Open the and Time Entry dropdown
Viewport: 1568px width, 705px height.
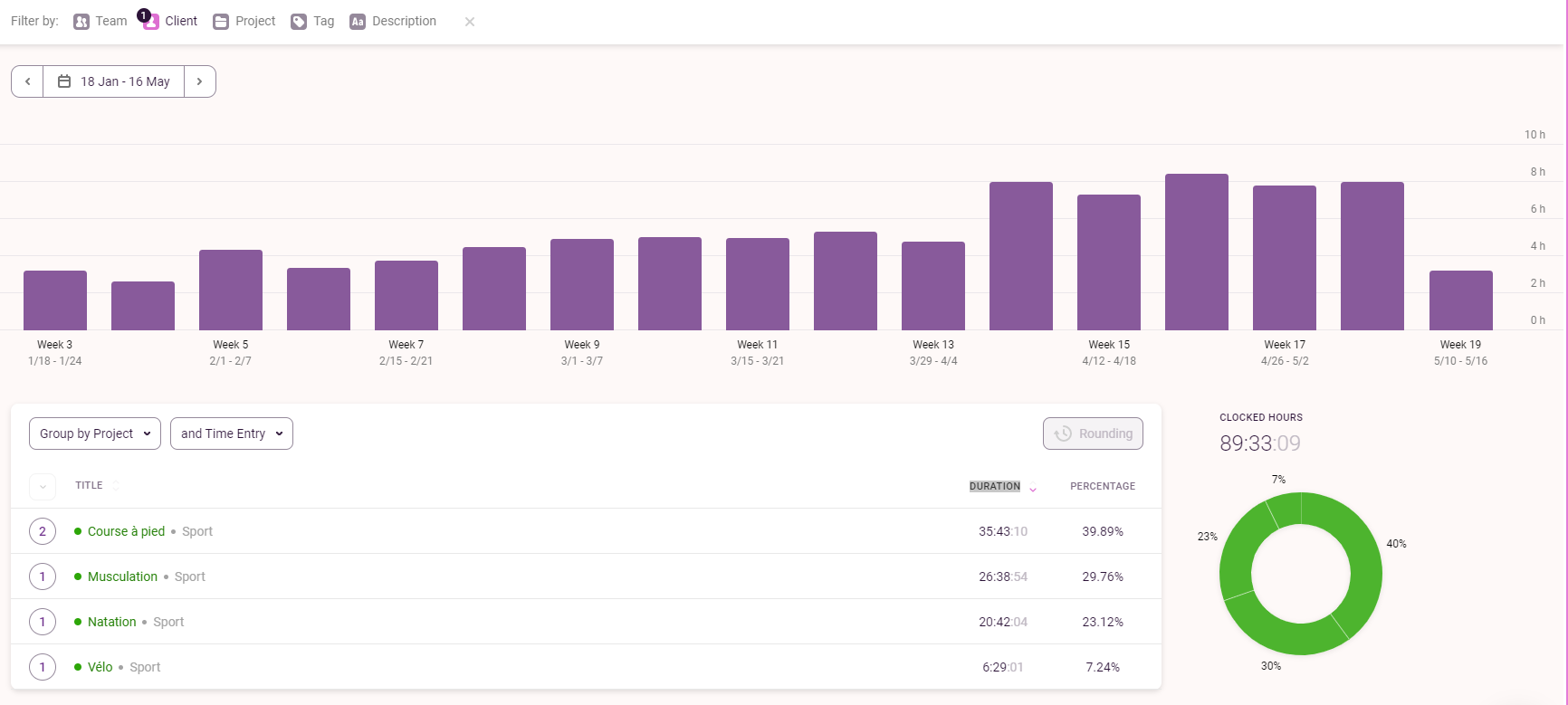(x=232, y=433)
